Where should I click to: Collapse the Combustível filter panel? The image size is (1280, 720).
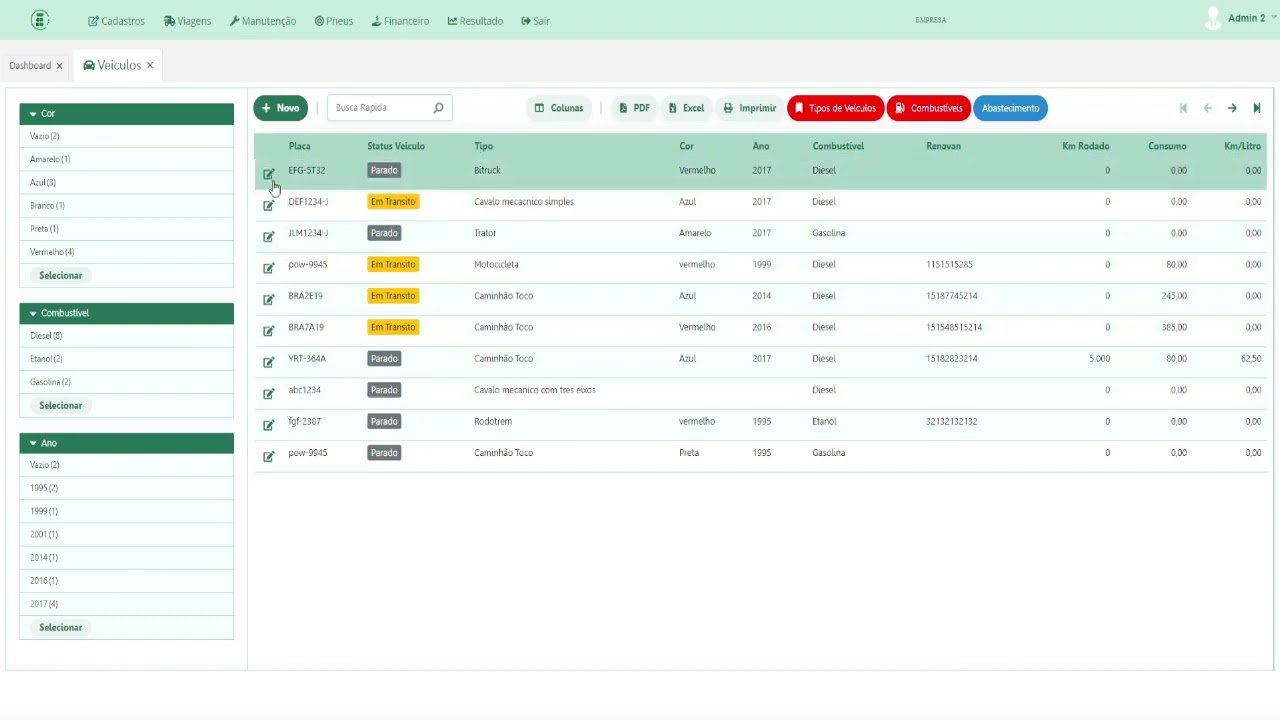126,313
